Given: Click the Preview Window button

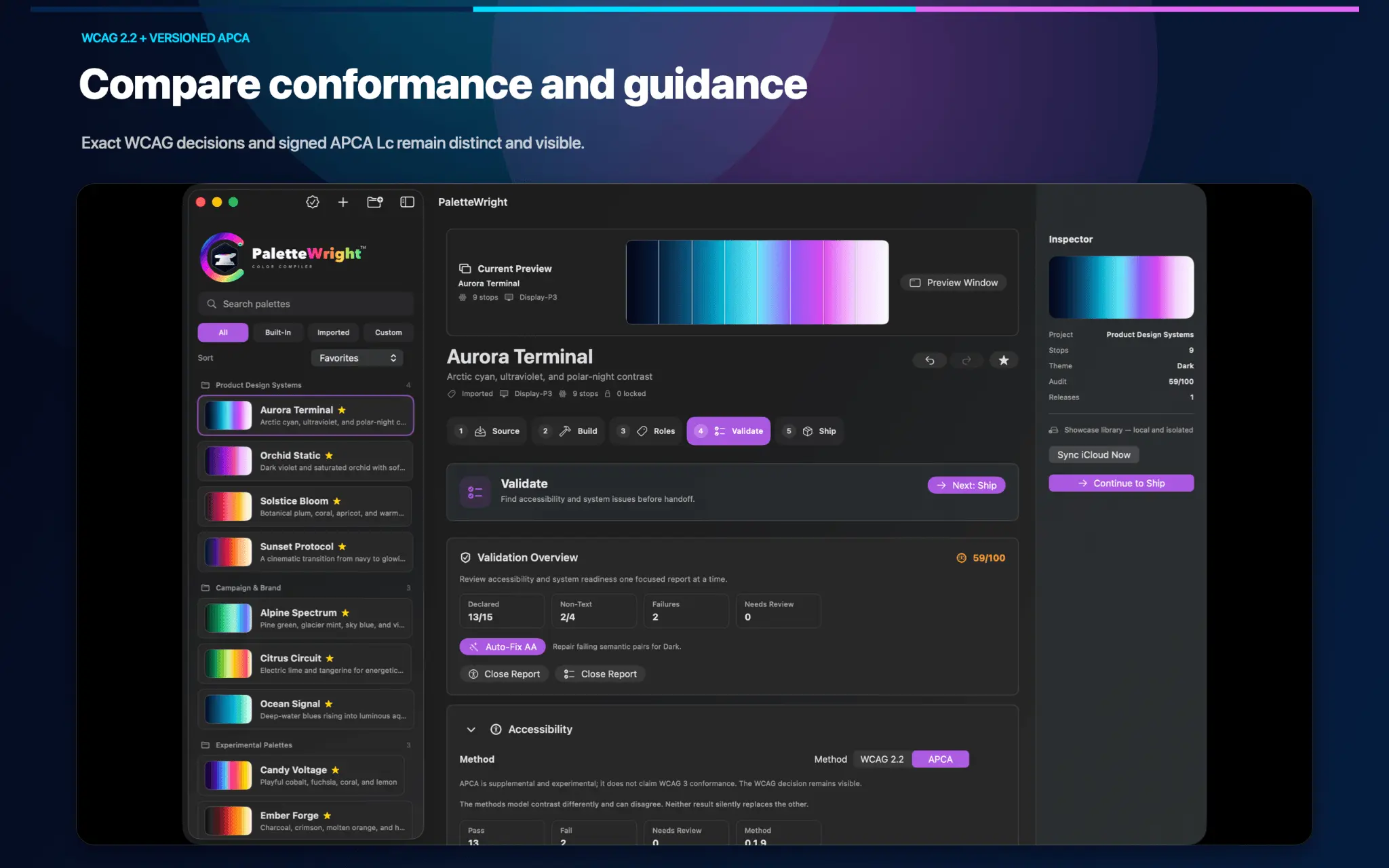Looking at the screenshot, I should tap(954, 283).
